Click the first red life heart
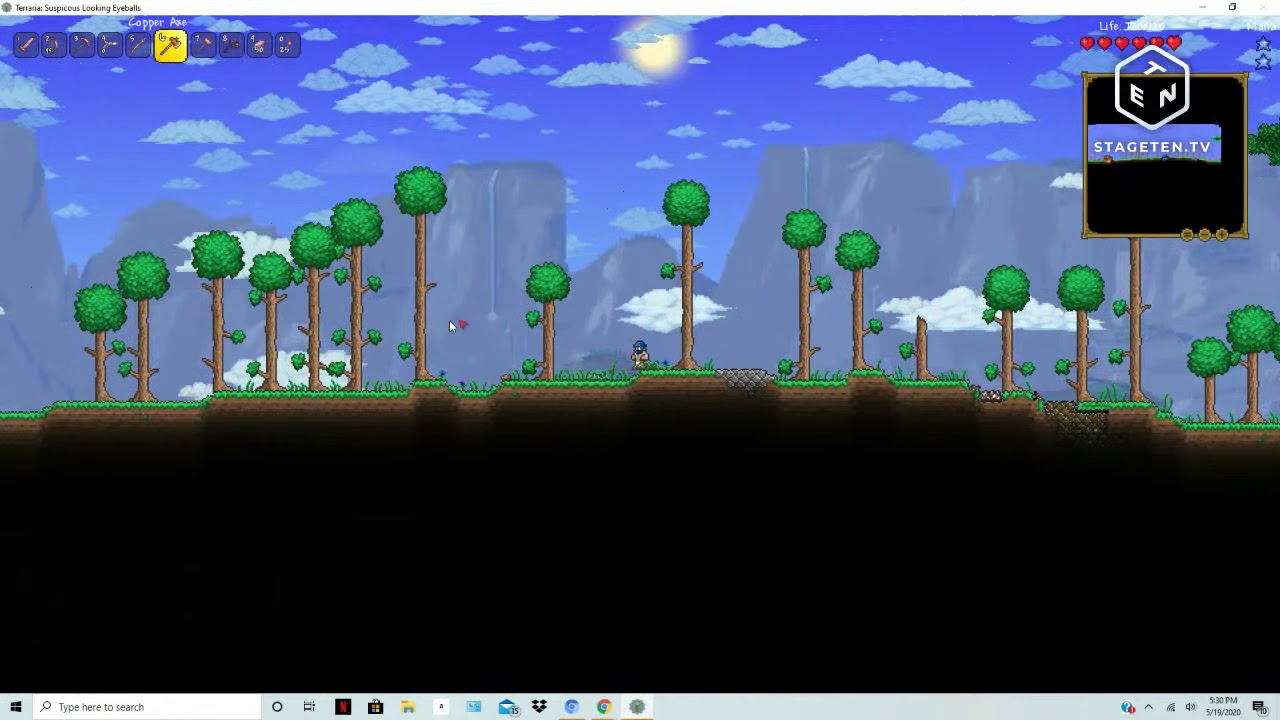This screenshot has width=1280, height=720. pos(1087,43)
